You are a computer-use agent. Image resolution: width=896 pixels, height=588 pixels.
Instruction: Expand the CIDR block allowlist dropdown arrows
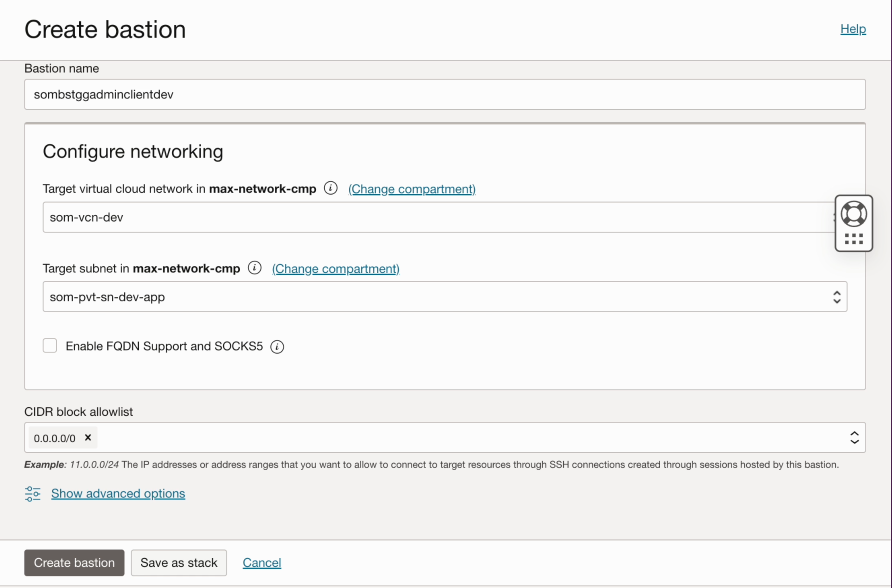point(854,438)
